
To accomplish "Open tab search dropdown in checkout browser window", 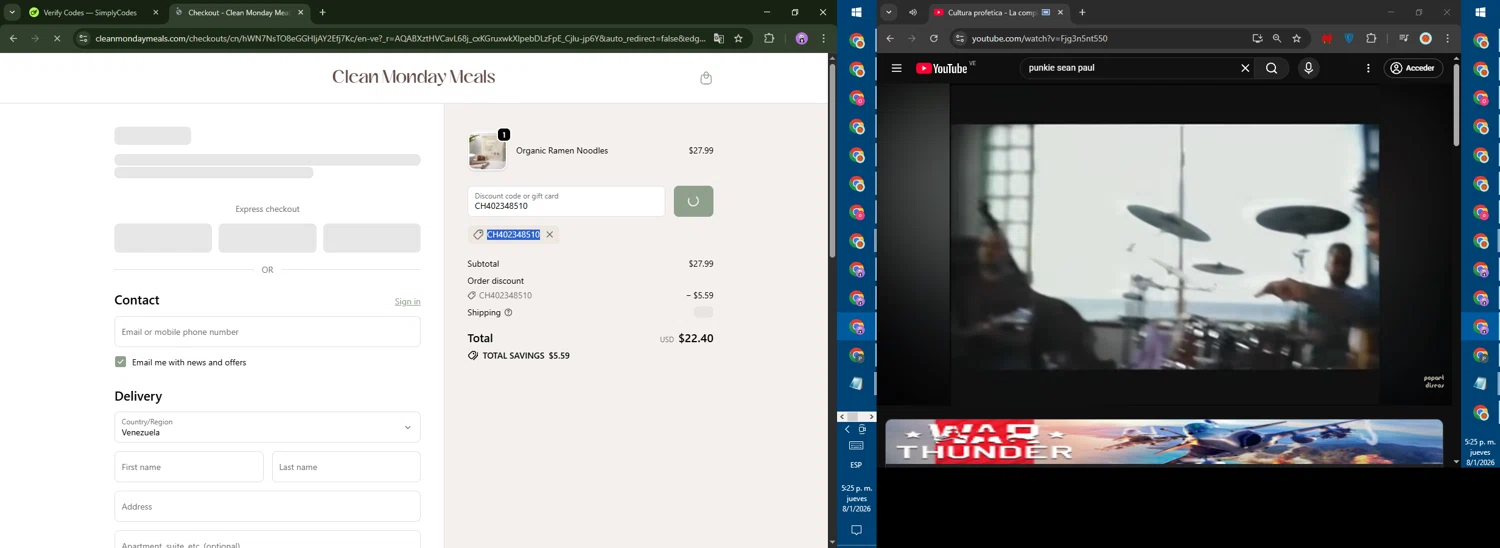I will click(x=12, y=13).
